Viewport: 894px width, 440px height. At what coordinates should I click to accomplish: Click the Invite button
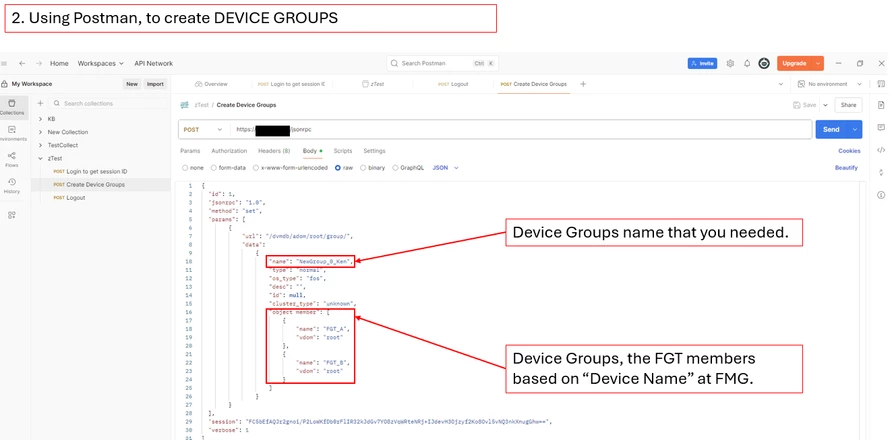(x=702, y=63)
